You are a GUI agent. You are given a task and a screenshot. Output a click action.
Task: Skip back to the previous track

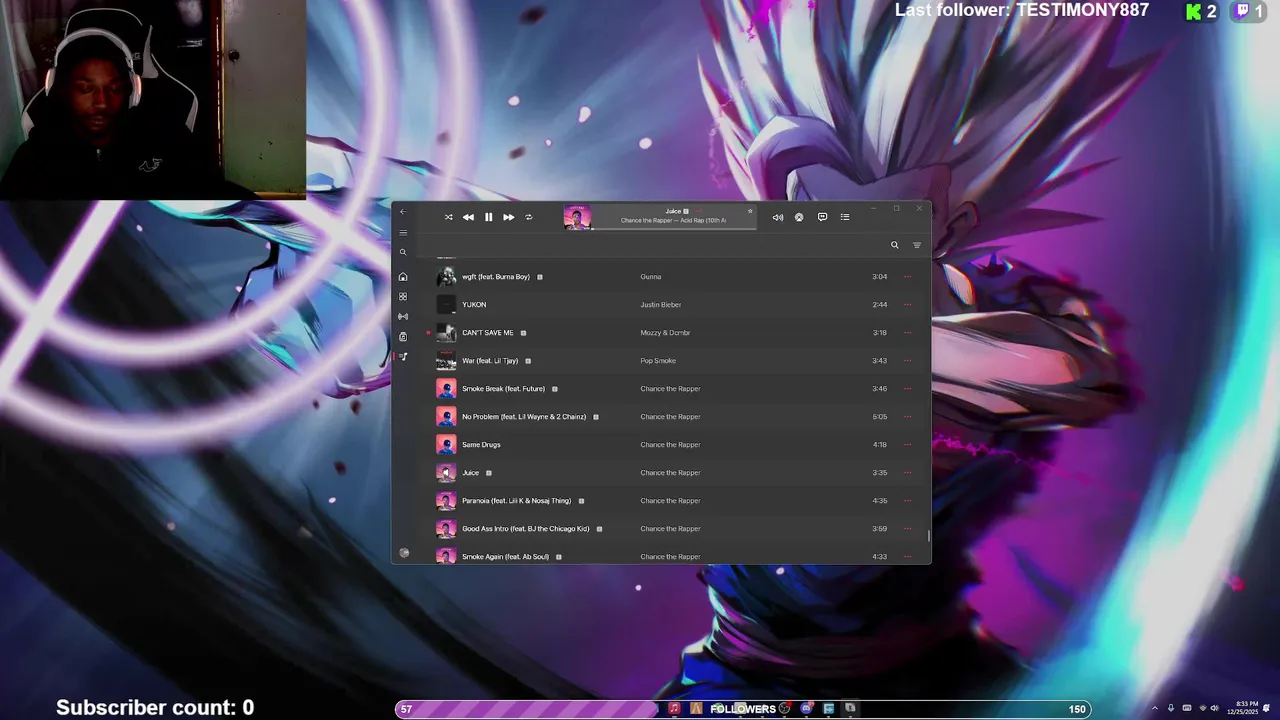tap(468, 217)
